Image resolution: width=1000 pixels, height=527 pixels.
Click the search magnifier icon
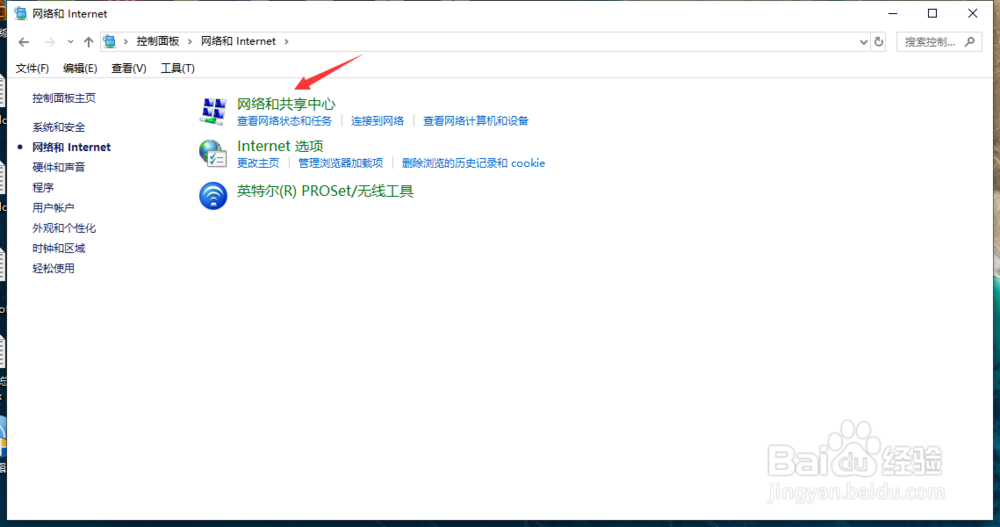click(x=970, y=42)
